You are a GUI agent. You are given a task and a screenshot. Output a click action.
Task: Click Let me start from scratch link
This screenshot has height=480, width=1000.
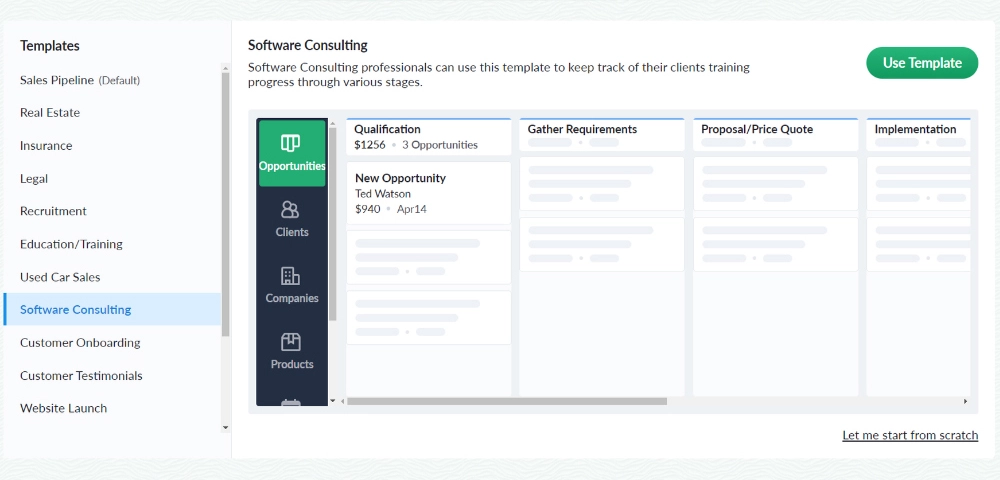tap(910, 436)
